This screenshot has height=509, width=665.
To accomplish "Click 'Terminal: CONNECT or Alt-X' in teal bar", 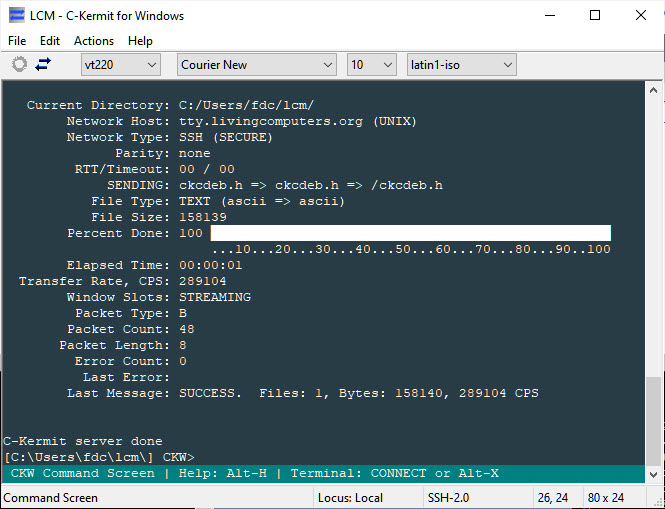I will tap(395, 473).
